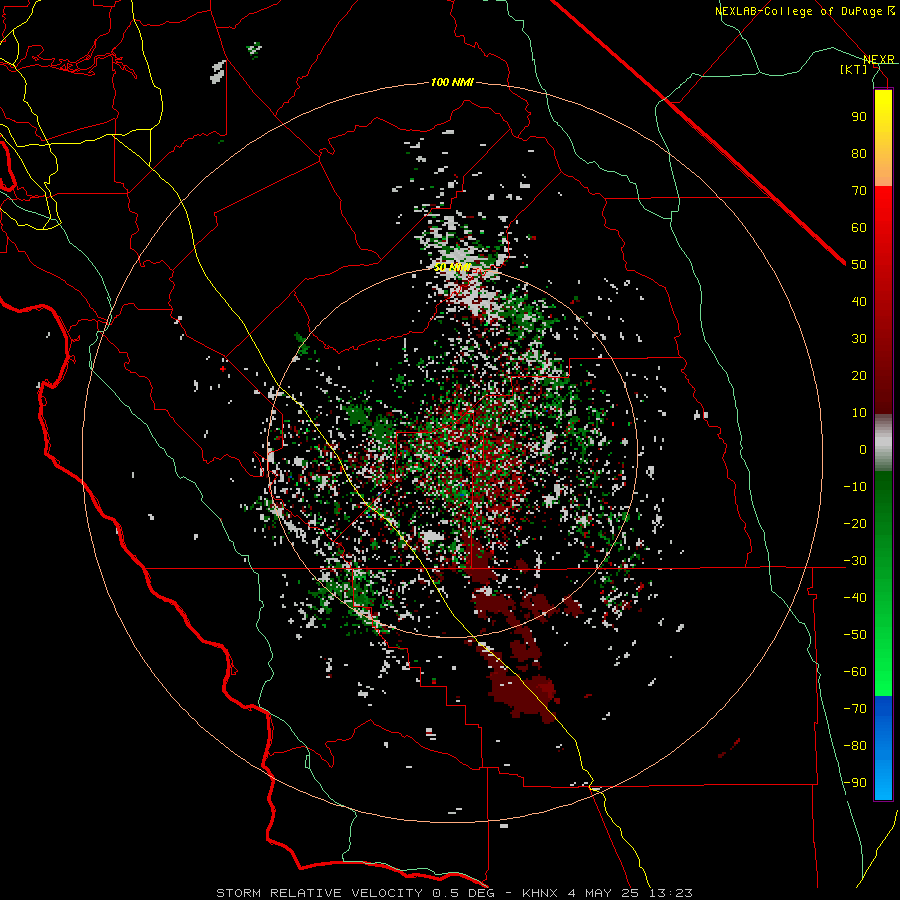Screen dimensions: 900x900
Task: Click the KHNX station identifier in caption
Action: click(541, 893)
